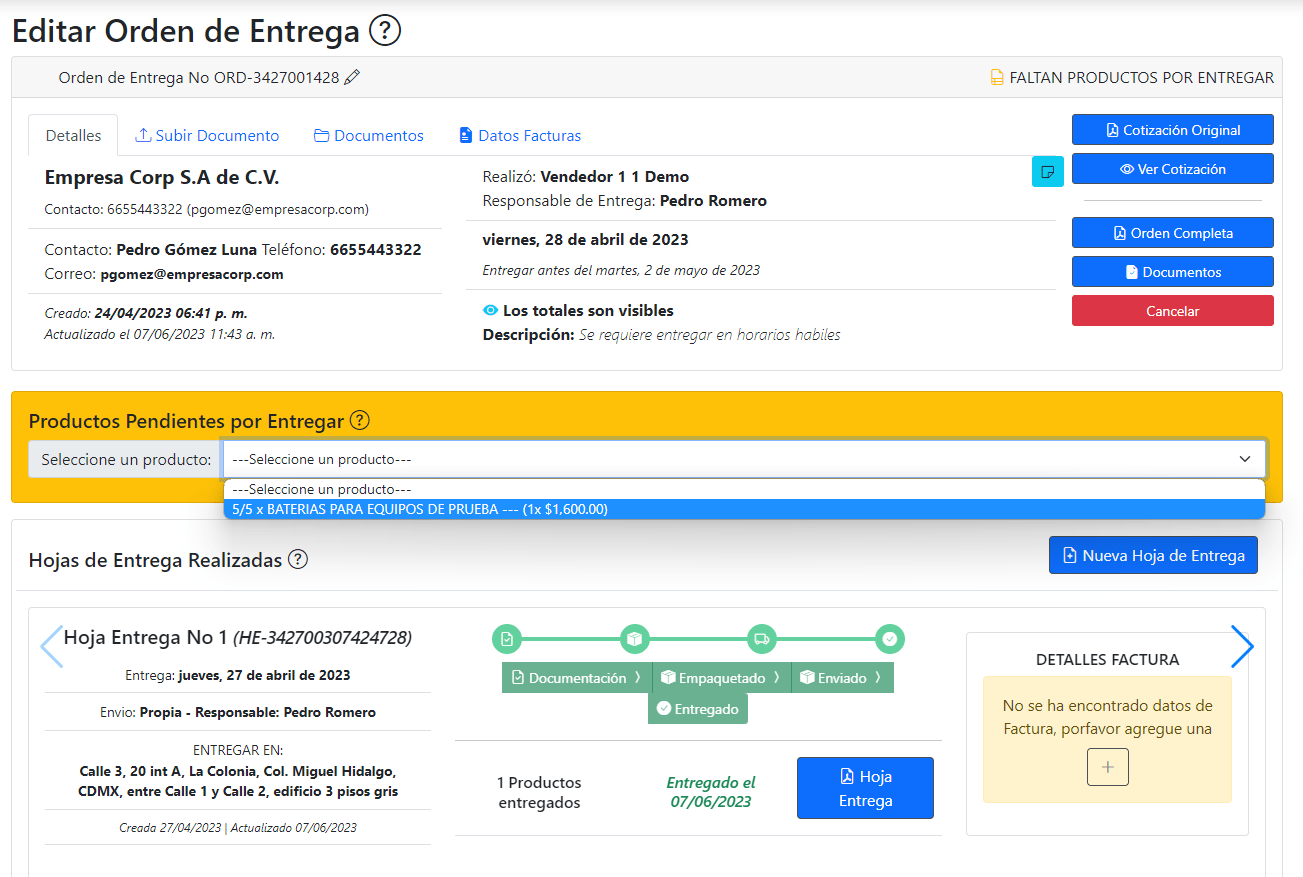
Task: Switch to the Documentos tab
Action: [368, 136]
